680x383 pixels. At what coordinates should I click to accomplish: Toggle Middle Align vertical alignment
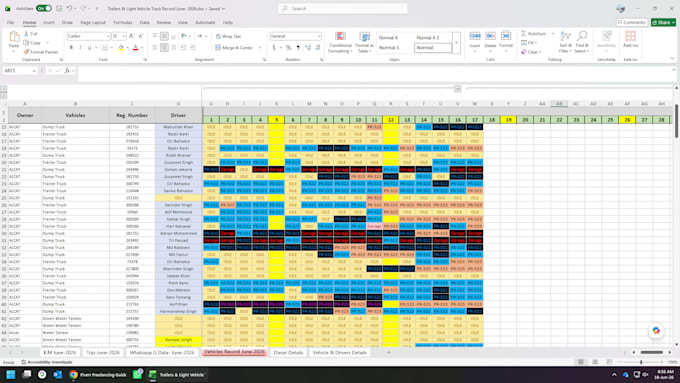pyautogui.click(x=164, y=36)
